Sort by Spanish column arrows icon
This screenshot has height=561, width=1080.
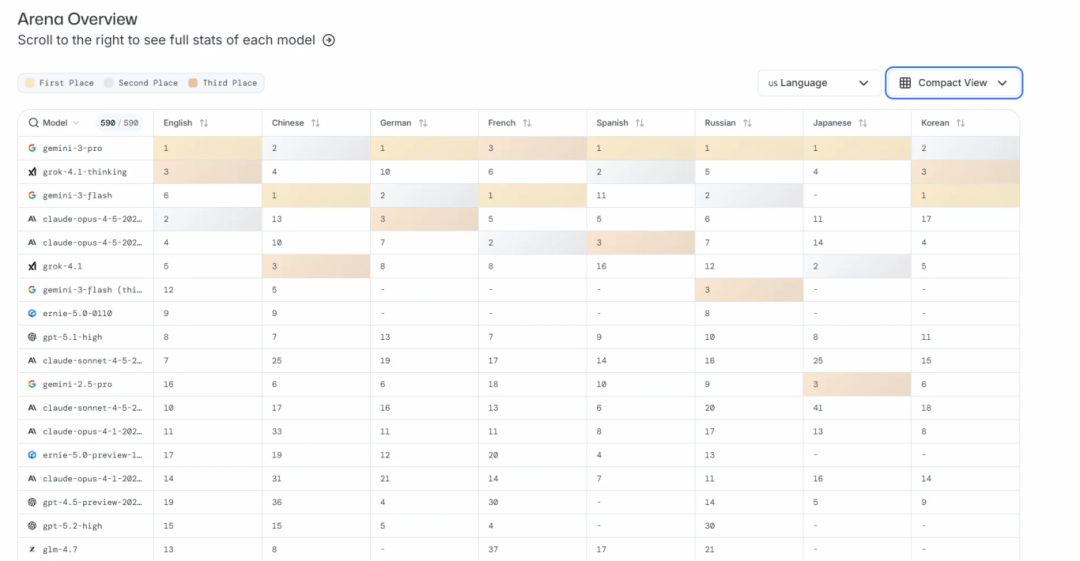(x=639, y=123)
